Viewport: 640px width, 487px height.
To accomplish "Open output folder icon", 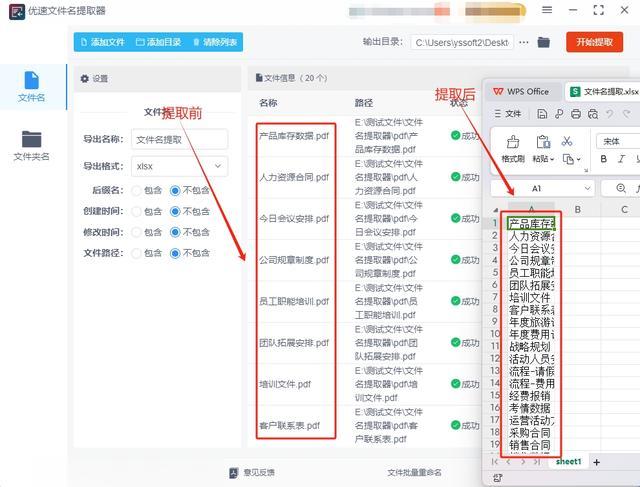I will [x=543, y=42].
